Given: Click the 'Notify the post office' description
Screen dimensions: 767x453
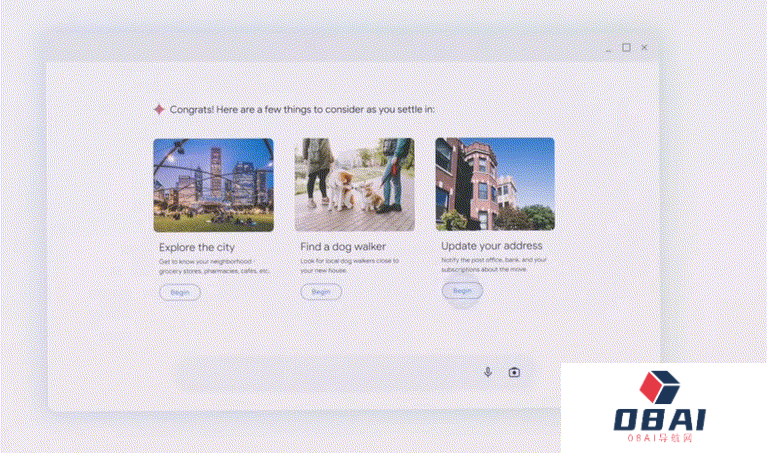Looking at the screenshot, I should coord(494,264).
